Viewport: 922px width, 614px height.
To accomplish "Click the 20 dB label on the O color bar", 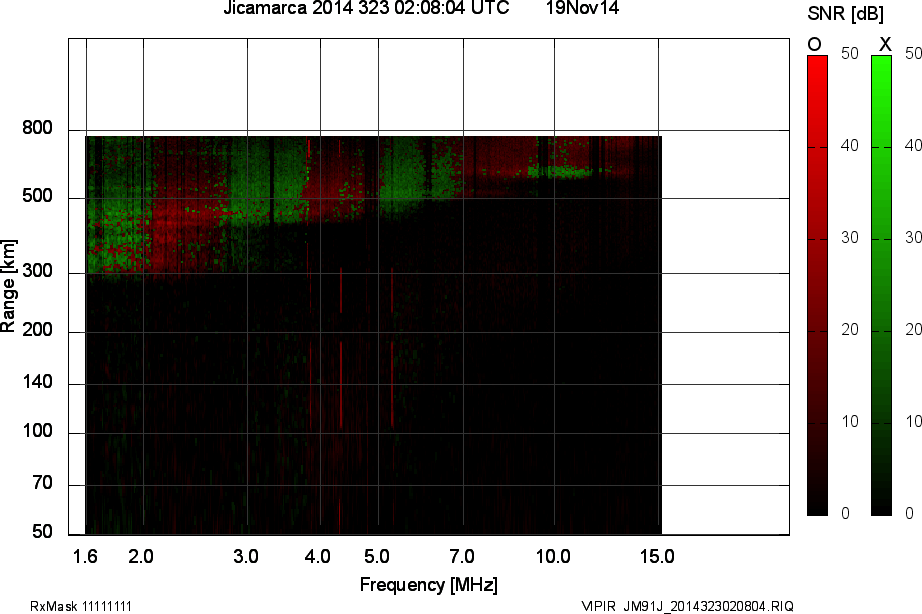I will 850,330.
